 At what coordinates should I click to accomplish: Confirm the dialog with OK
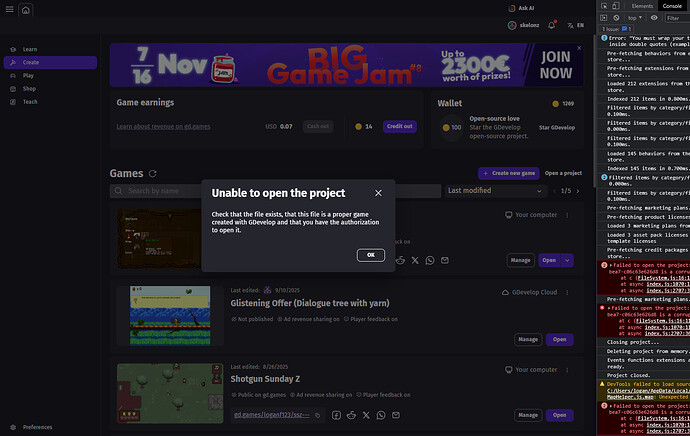point(371,255)
